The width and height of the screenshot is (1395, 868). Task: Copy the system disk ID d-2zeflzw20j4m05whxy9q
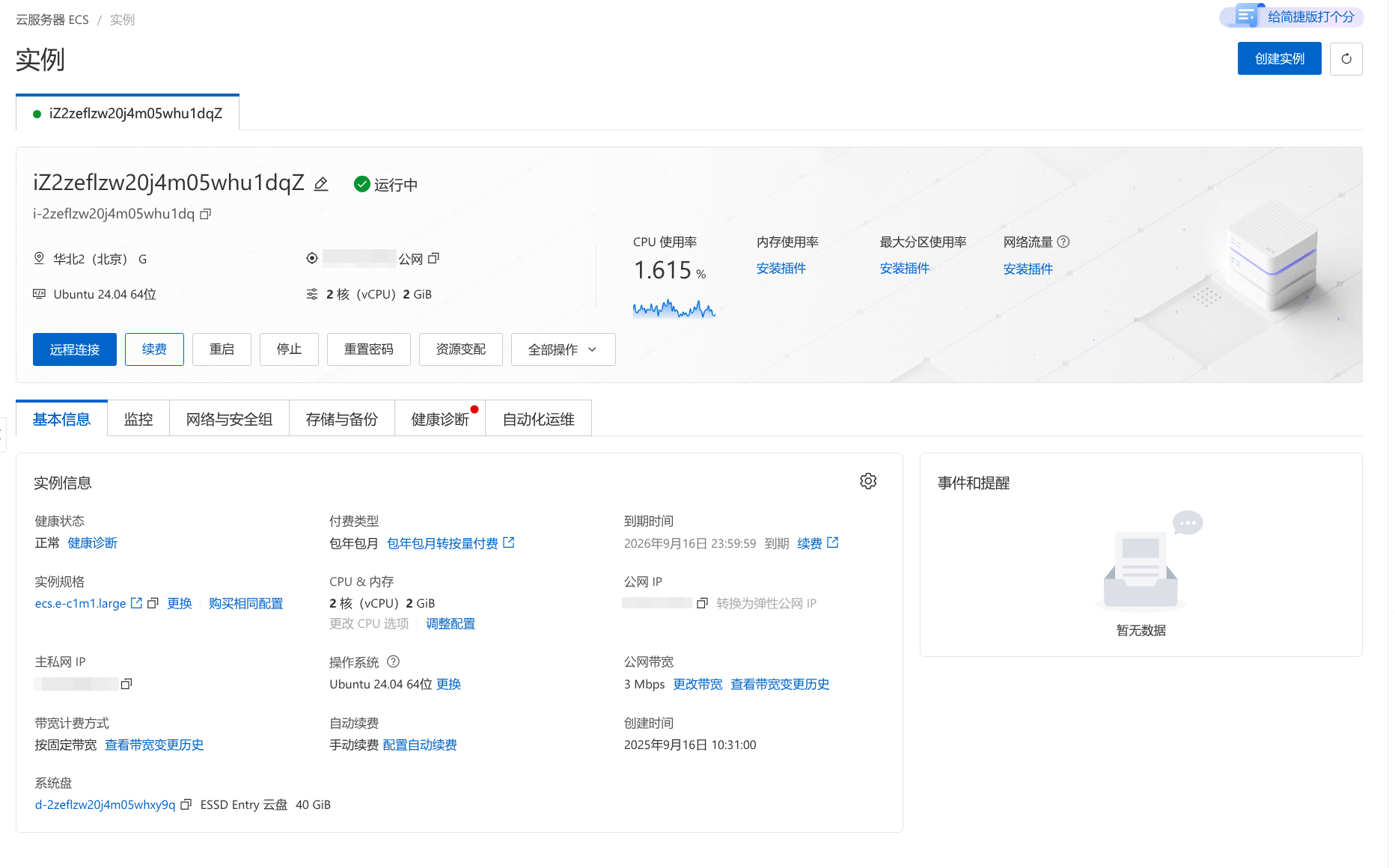[x=186, y=804]
